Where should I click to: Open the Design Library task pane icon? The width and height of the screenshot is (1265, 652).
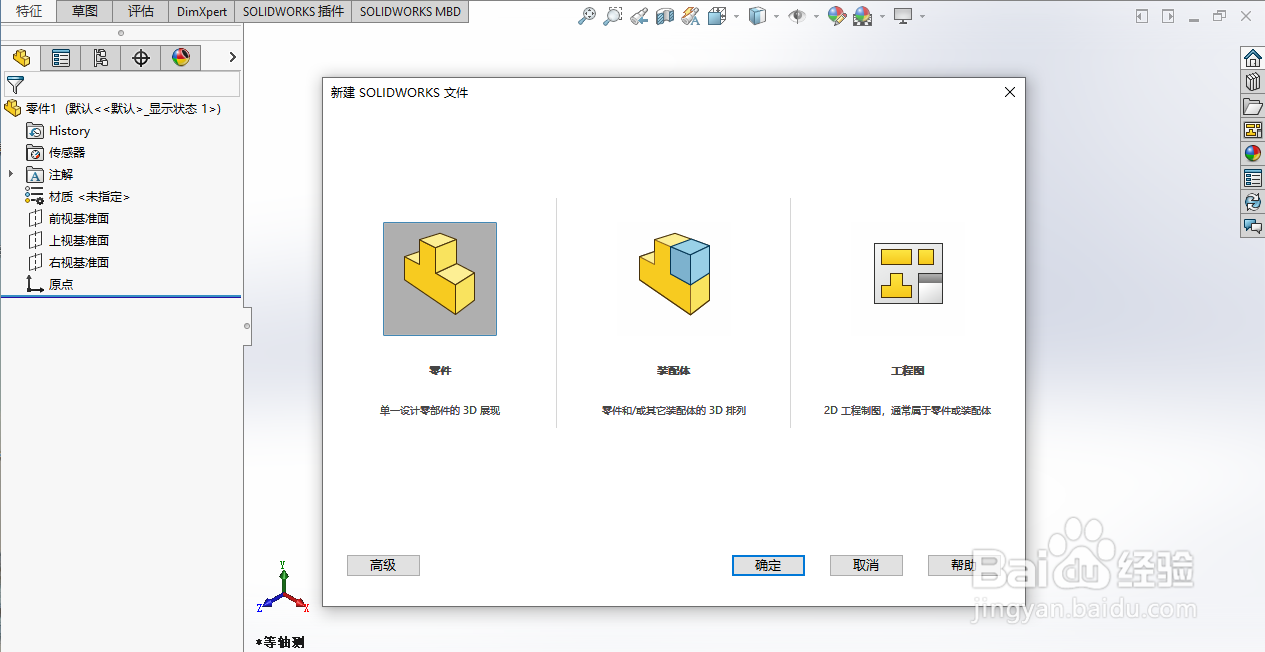[x=1252, y=82]
